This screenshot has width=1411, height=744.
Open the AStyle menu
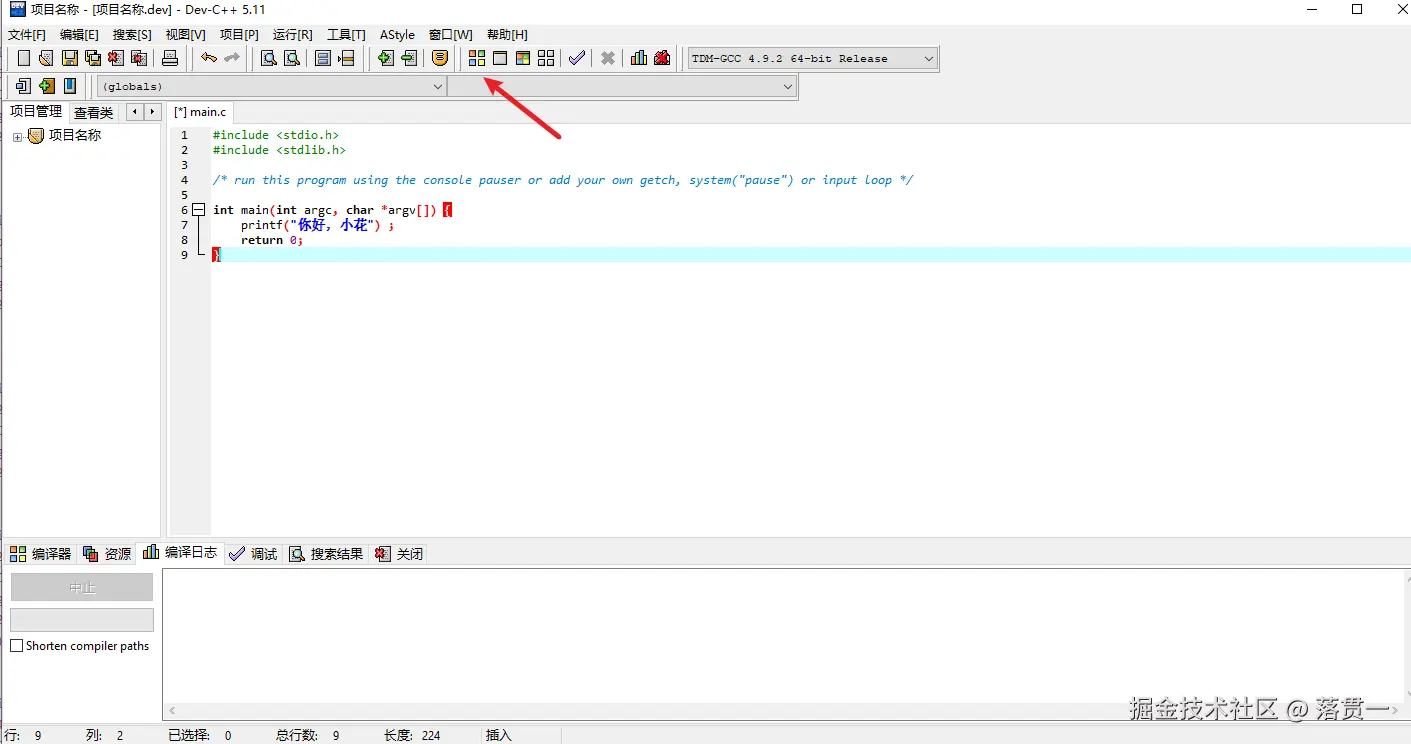[x=397, y=34]
